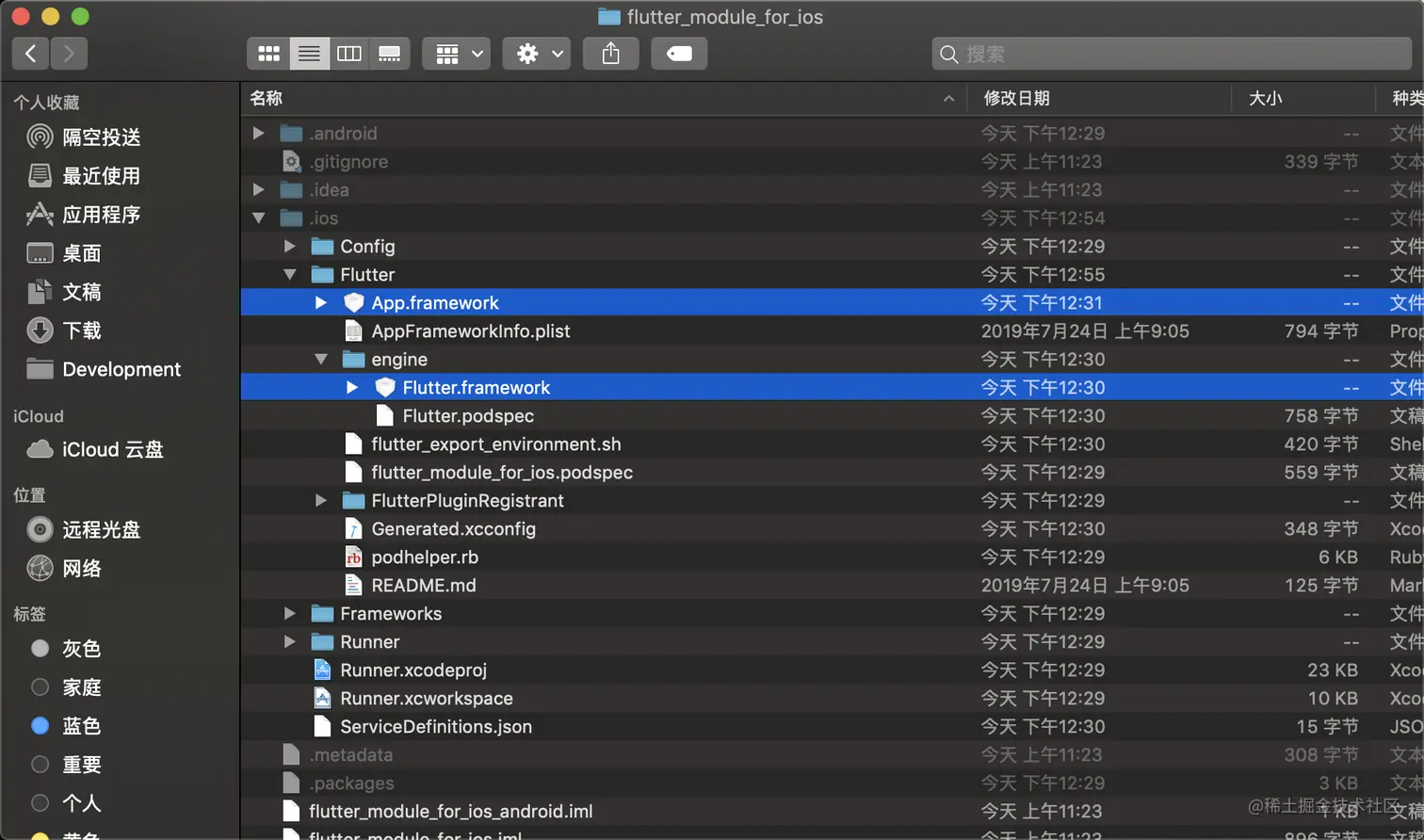Select the App.framework shield icon
This screenshot has height=840, width=1424.
click(x=353, y=303)
